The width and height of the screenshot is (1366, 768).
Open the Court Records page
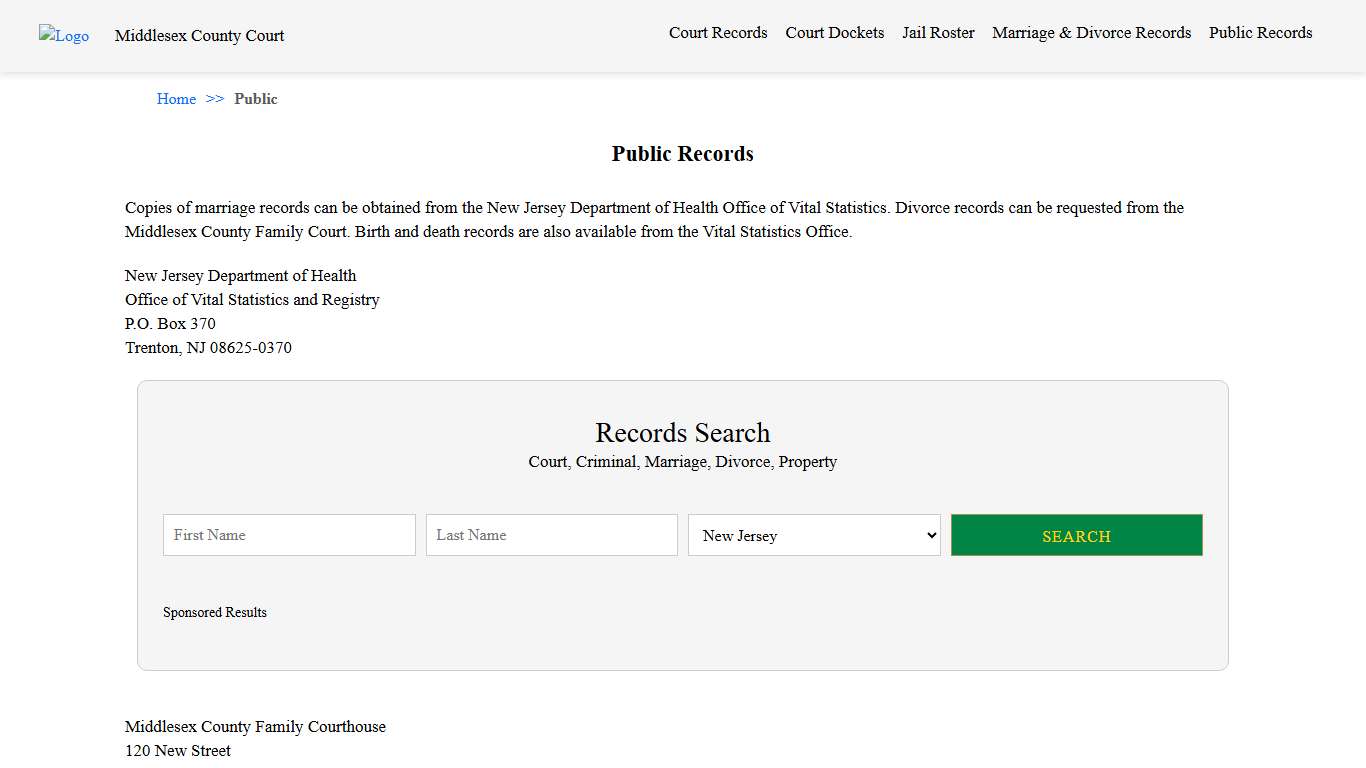(x=718, y=33)
